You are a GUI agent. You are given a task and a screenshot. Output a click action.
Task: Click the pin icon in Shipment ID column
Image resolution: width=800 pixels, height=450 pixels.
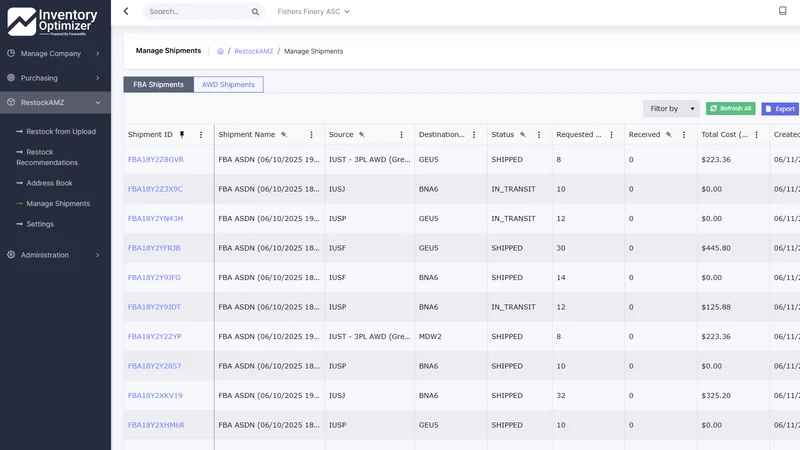coord(182,135)
